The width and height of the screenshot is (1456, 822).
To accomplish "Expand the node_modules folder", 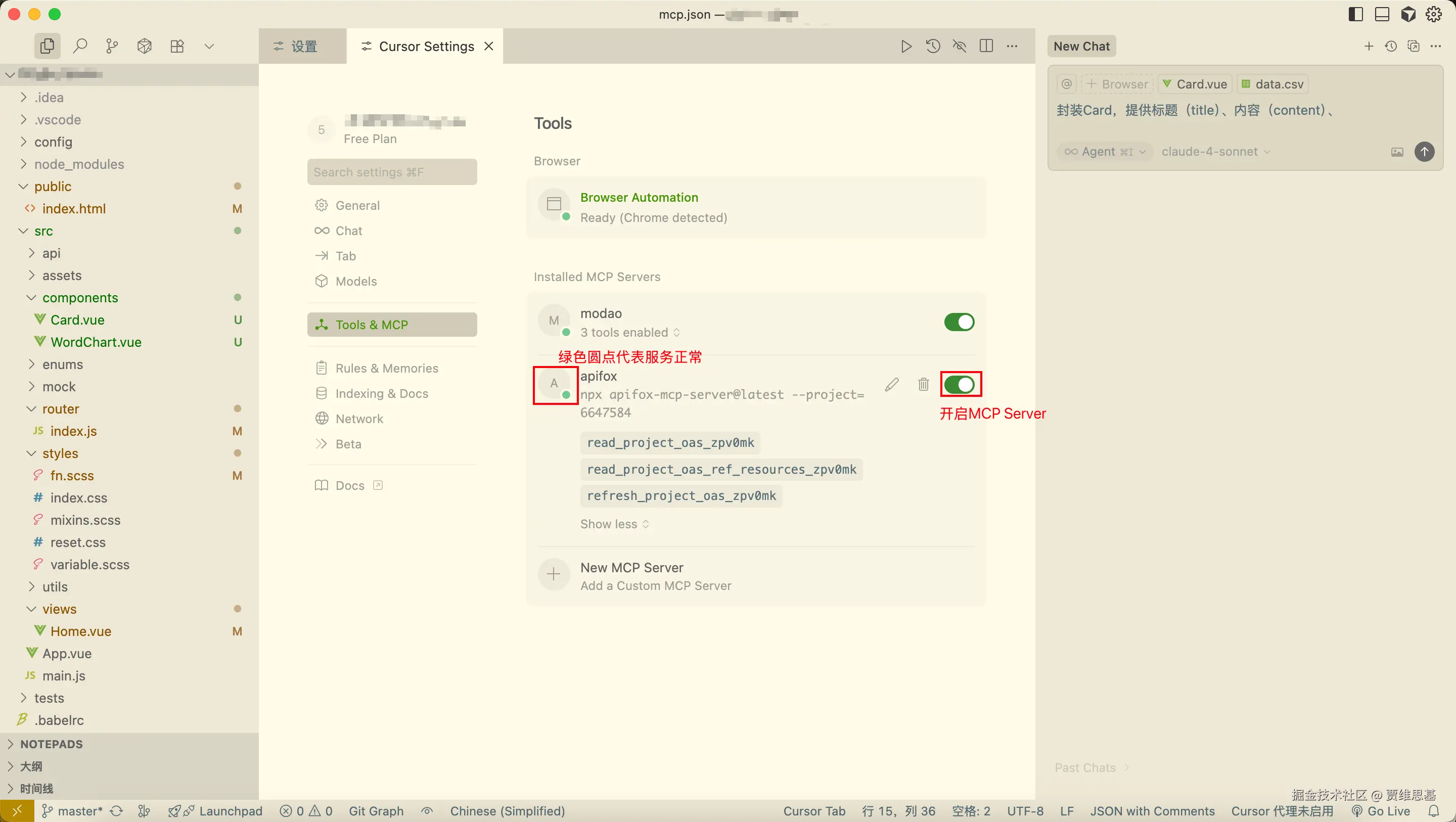I will point(78,164).
